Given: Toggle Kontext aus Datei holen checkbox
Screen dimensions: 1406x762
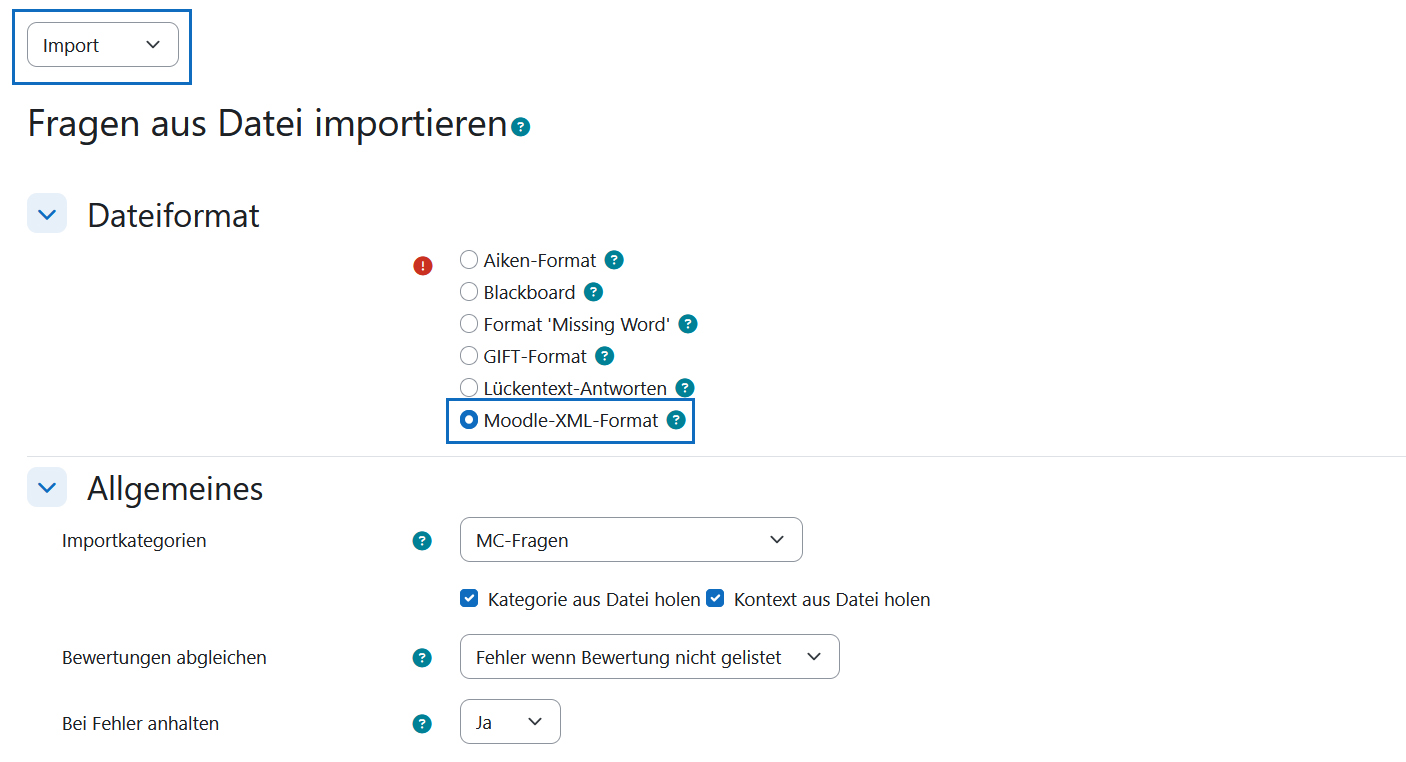Looking at the screenshot, I should coord(715,599).
